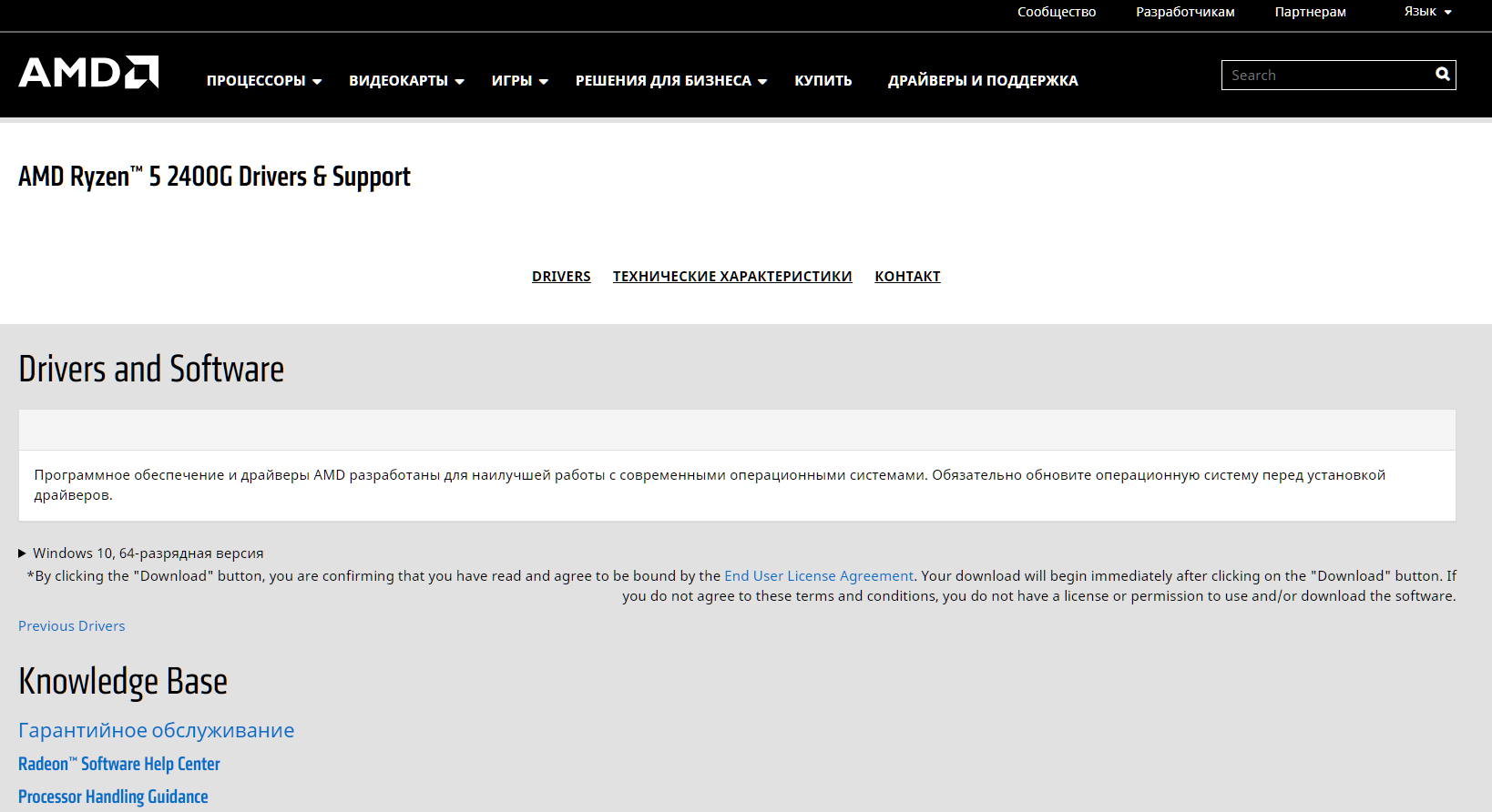Viewport: 1492px width, 812px height.
Task: Click the Программное обеспечение и драйверы paragraph
Action: click(710, 485)
